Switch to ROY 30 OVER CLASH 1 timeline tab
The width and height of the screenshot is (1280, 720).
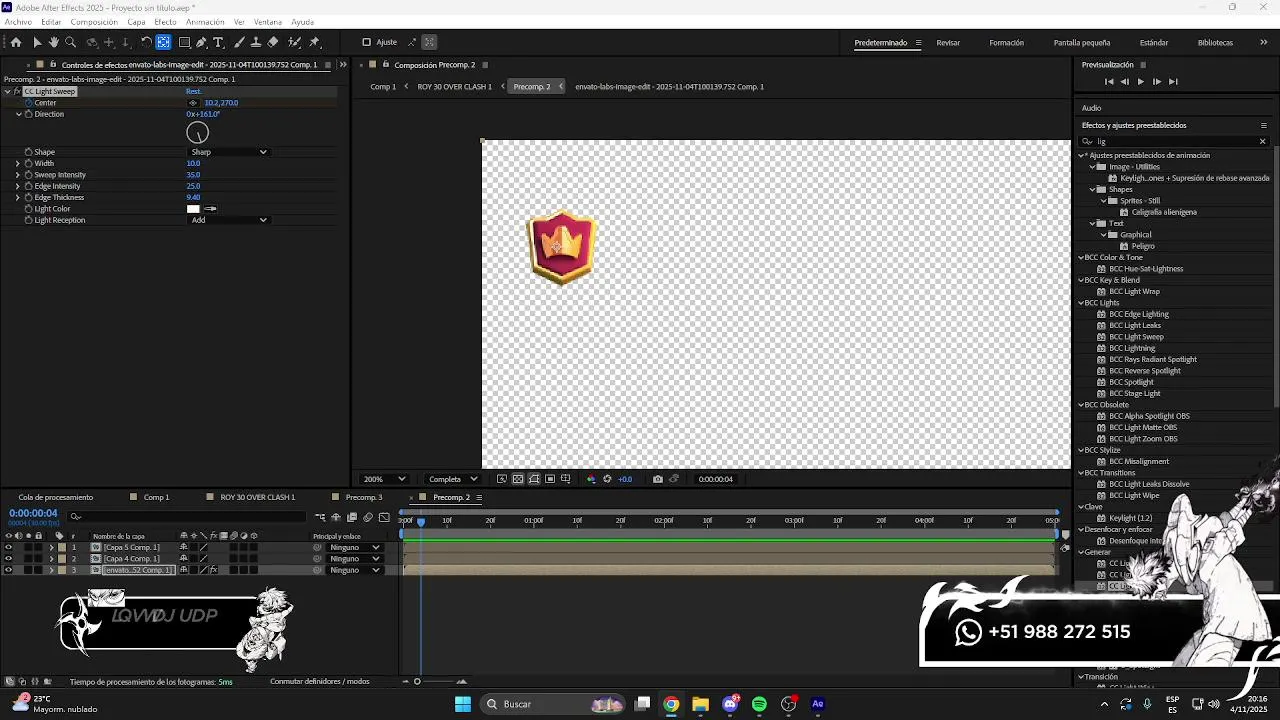tap(257, 497)
